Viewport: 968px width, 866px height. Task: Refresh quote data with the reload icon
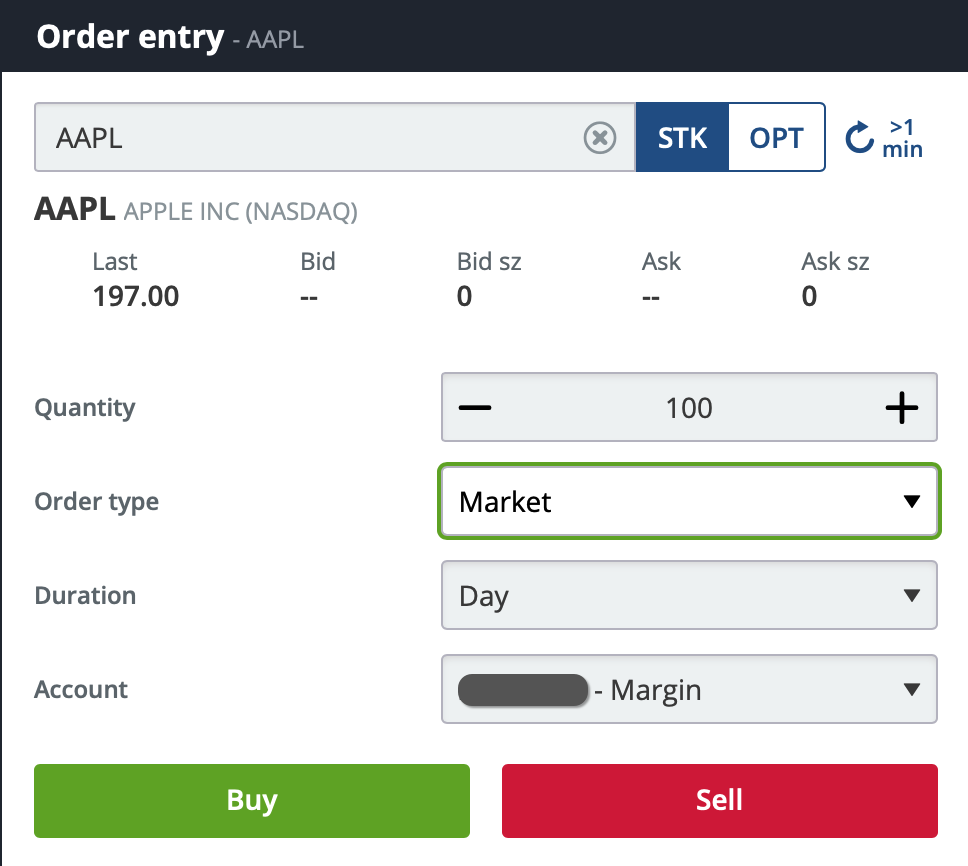(x=859, y=137)
